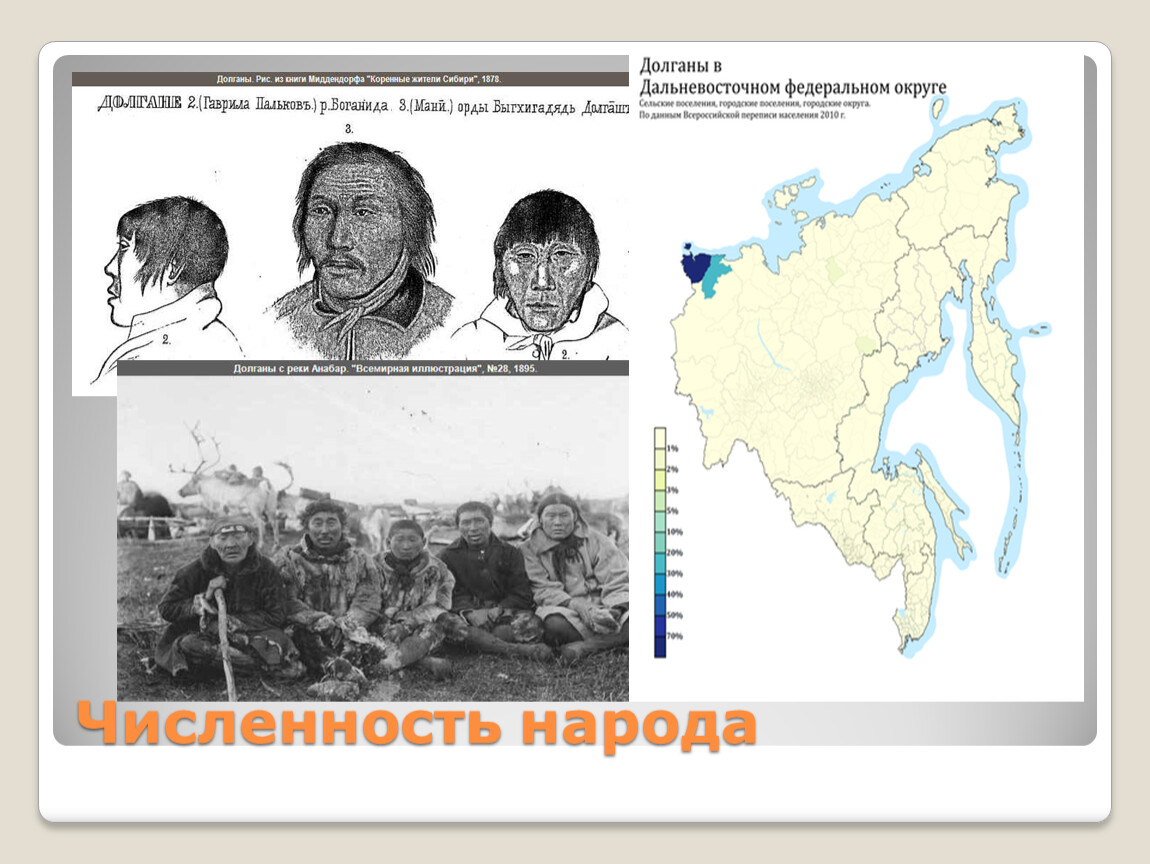The width and height of the screenshot is (1150, 864).
Task: Click the 1895 group photo of seated Dolgans
Action: click(373, 538)
